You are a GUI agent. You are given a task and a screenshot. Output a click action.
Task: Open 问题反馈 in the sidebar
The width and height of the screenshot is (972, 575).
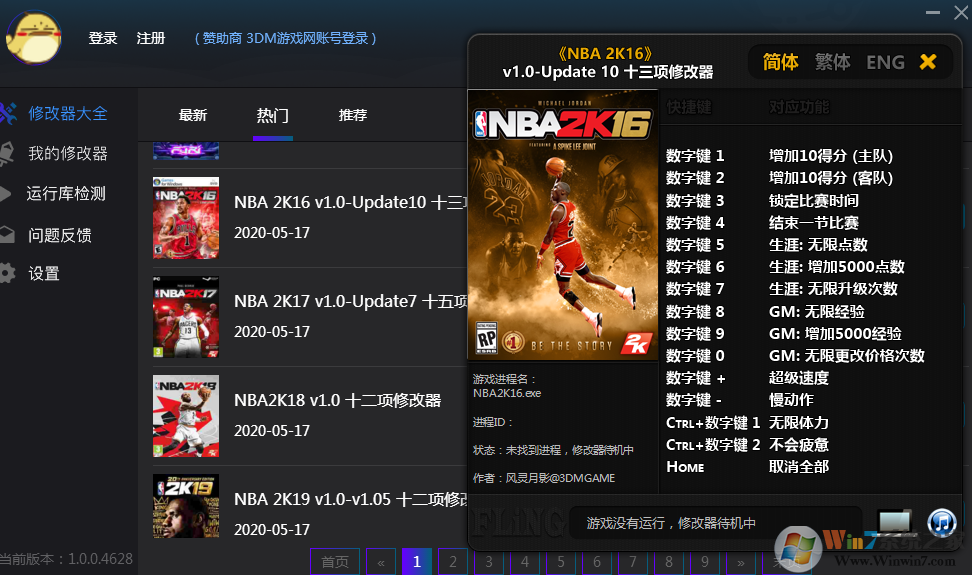tap(60, 235)
